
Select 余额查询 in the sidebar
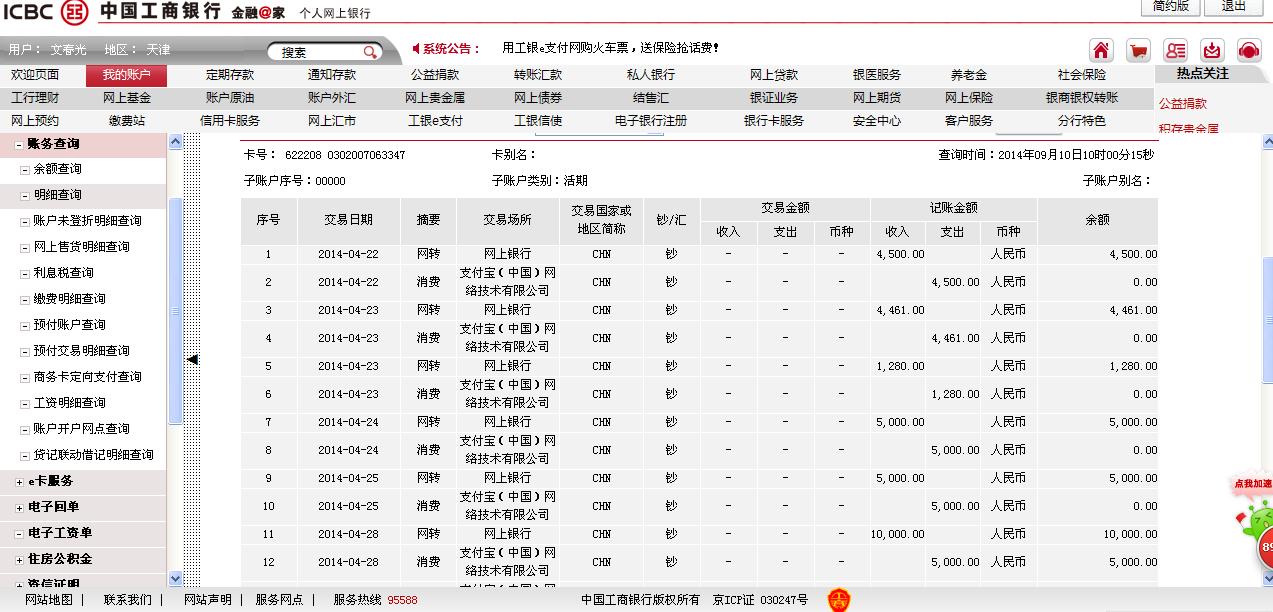[57, 169]
